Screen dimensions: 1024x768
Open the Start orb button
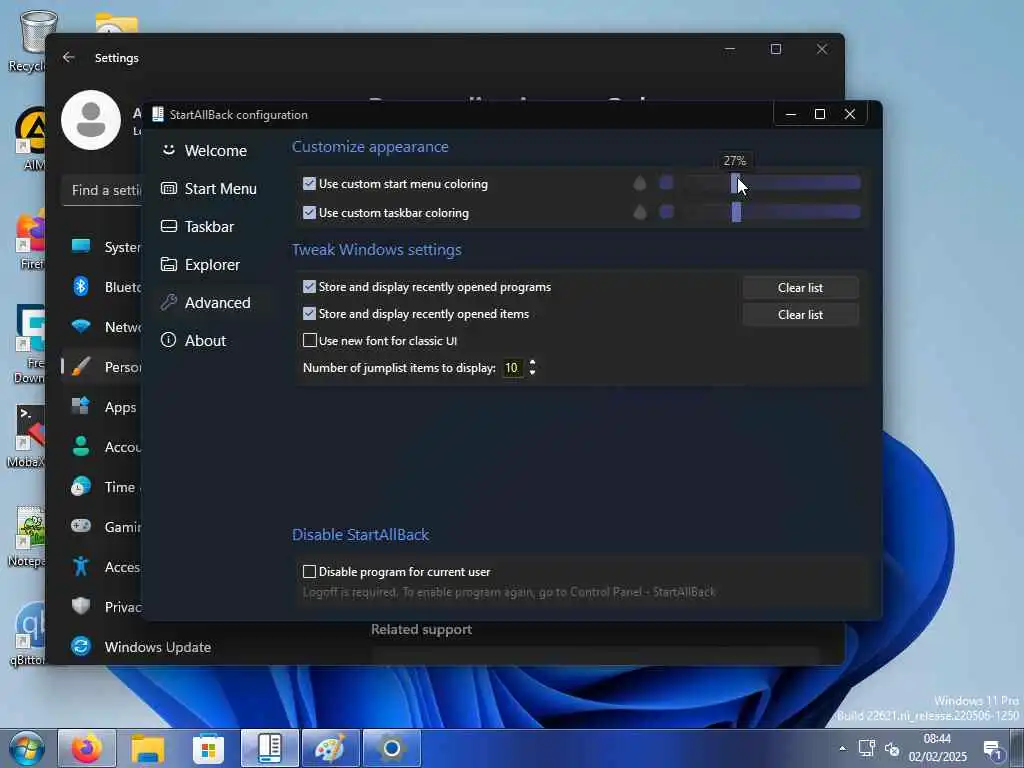(x=26, y=748)
